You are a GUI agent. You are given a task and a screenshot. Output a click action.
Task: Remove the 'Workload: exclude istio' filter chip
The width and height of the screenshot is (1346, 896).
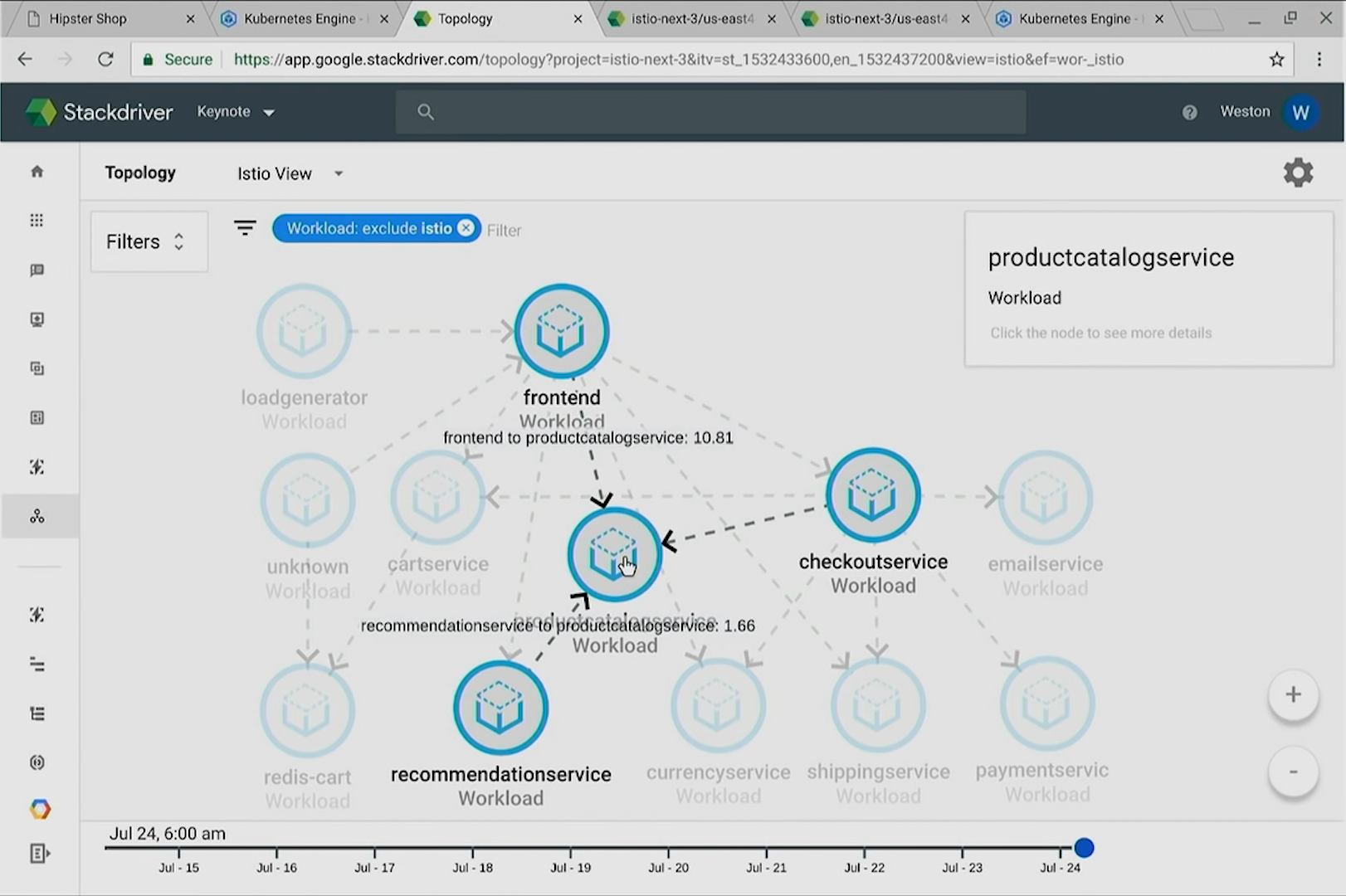(x=466, y=228)
